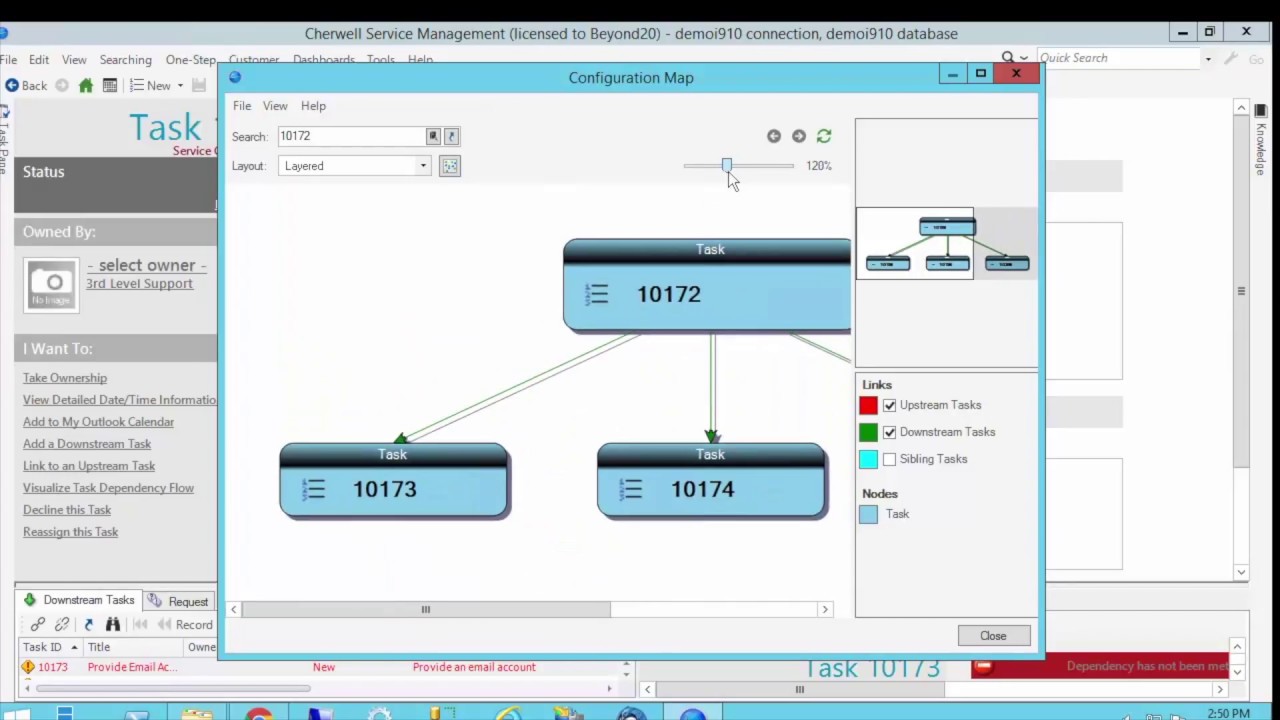Click the list icon in task node 10172

coord(597,294)
